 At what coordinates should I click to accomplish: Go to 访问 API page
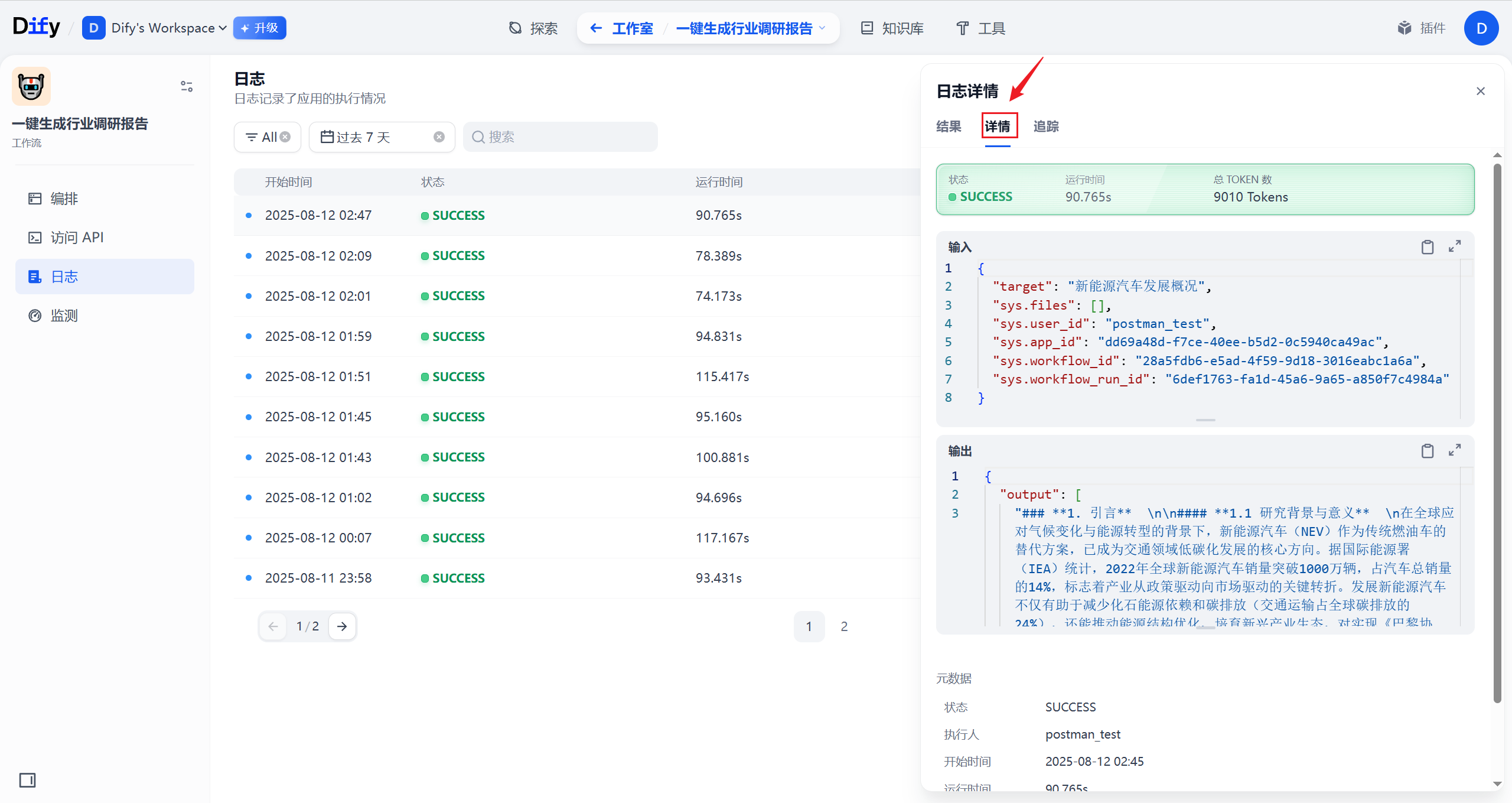click(105, 238)
